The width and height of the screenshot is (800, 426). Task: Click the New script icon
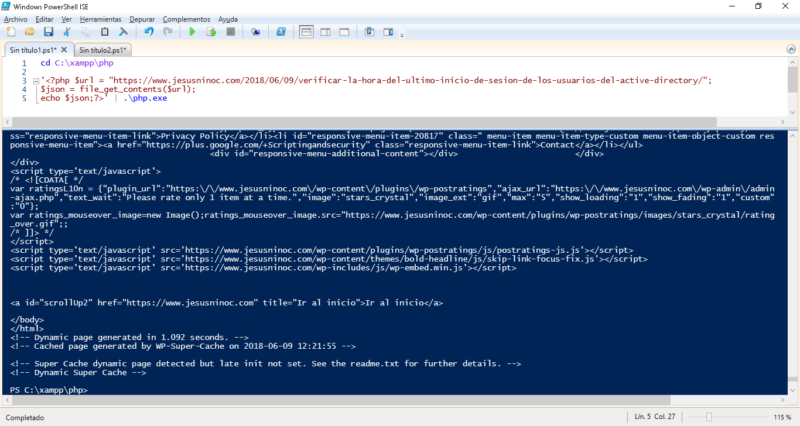[x=12, y=32]
